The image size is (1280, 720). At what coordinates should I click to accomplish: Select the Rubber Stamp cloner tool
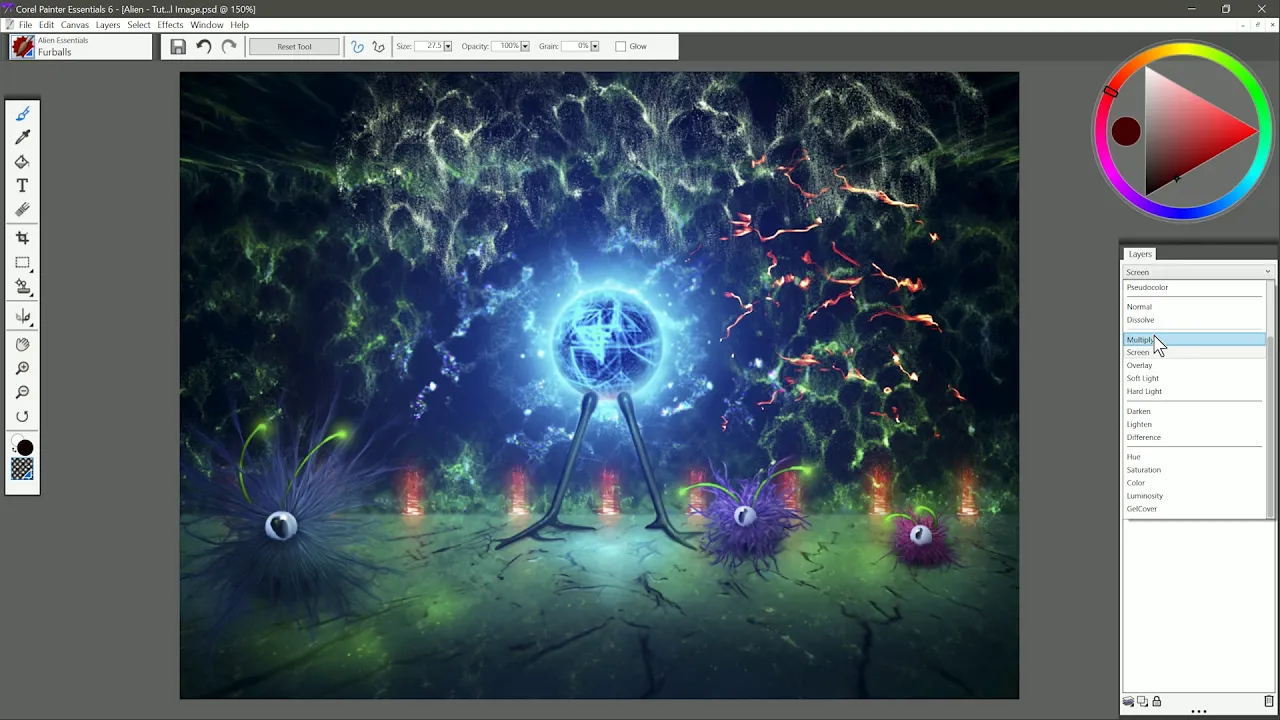click(x=22, y=288)
